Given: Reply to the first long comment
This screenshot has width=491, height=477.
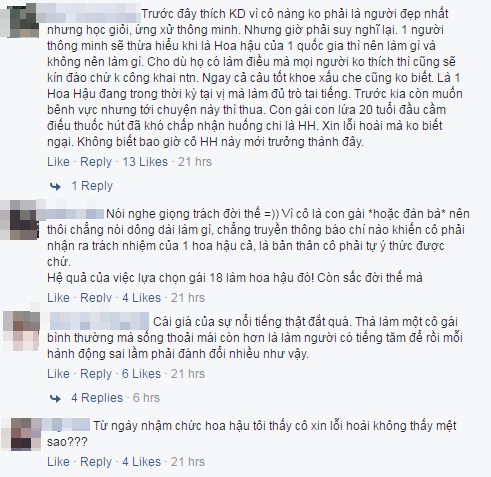Looking at the screenshot, I should 96,162.
